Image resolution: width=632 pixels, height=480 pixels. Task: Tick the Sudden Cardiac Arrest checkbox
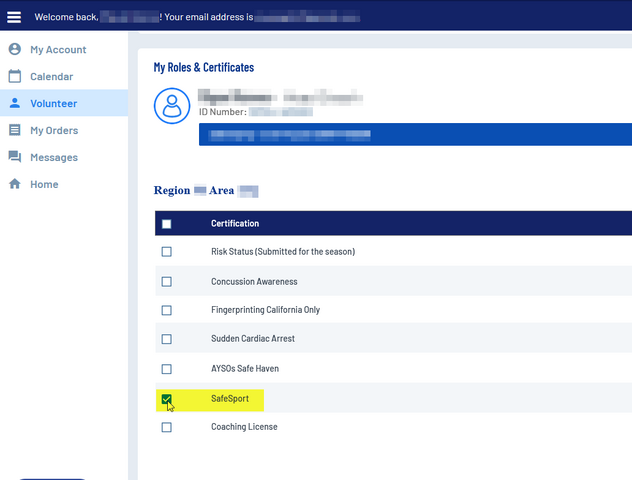click(167, 339)
